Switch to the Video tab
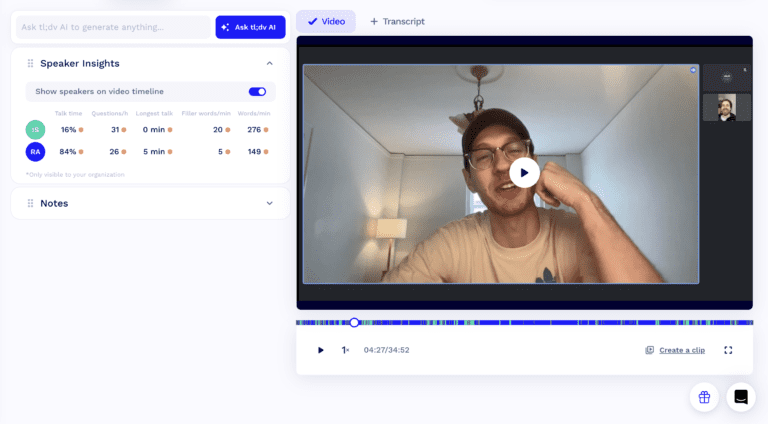 point(326,22)
